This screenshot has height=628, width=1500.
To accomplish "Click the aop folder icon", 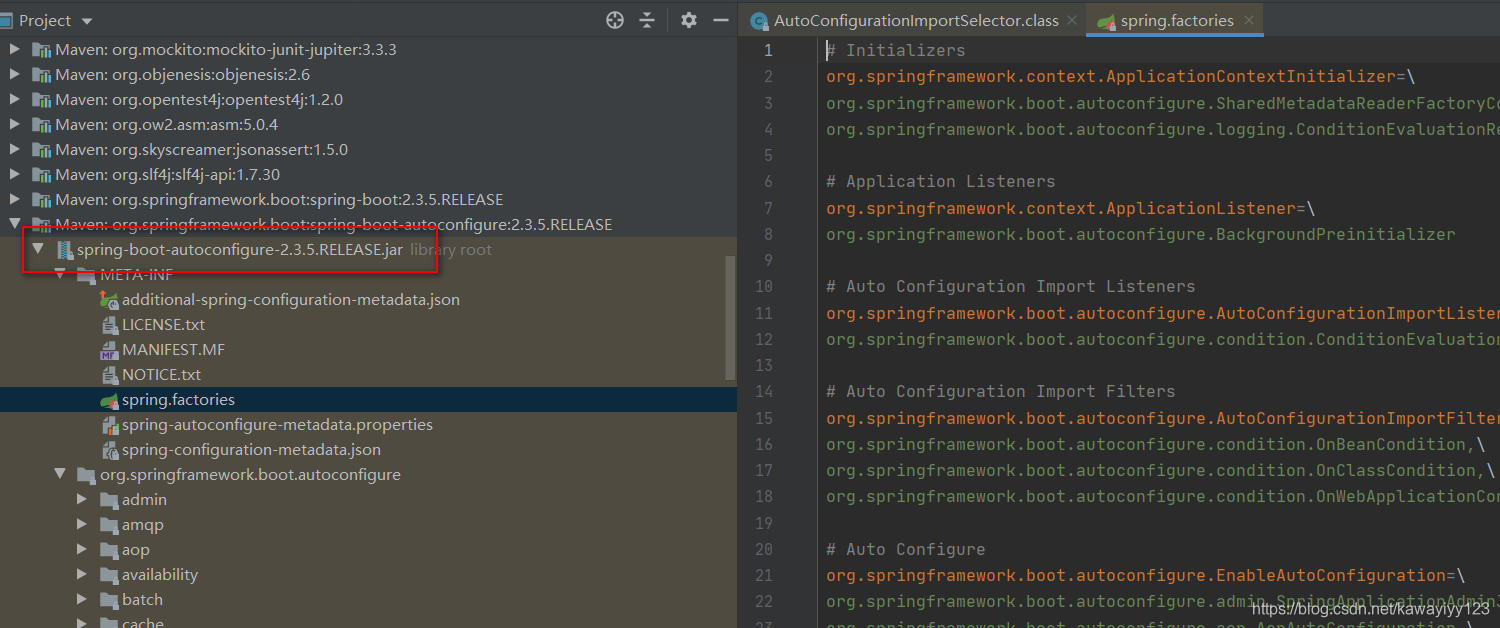I will click(109, 549).
